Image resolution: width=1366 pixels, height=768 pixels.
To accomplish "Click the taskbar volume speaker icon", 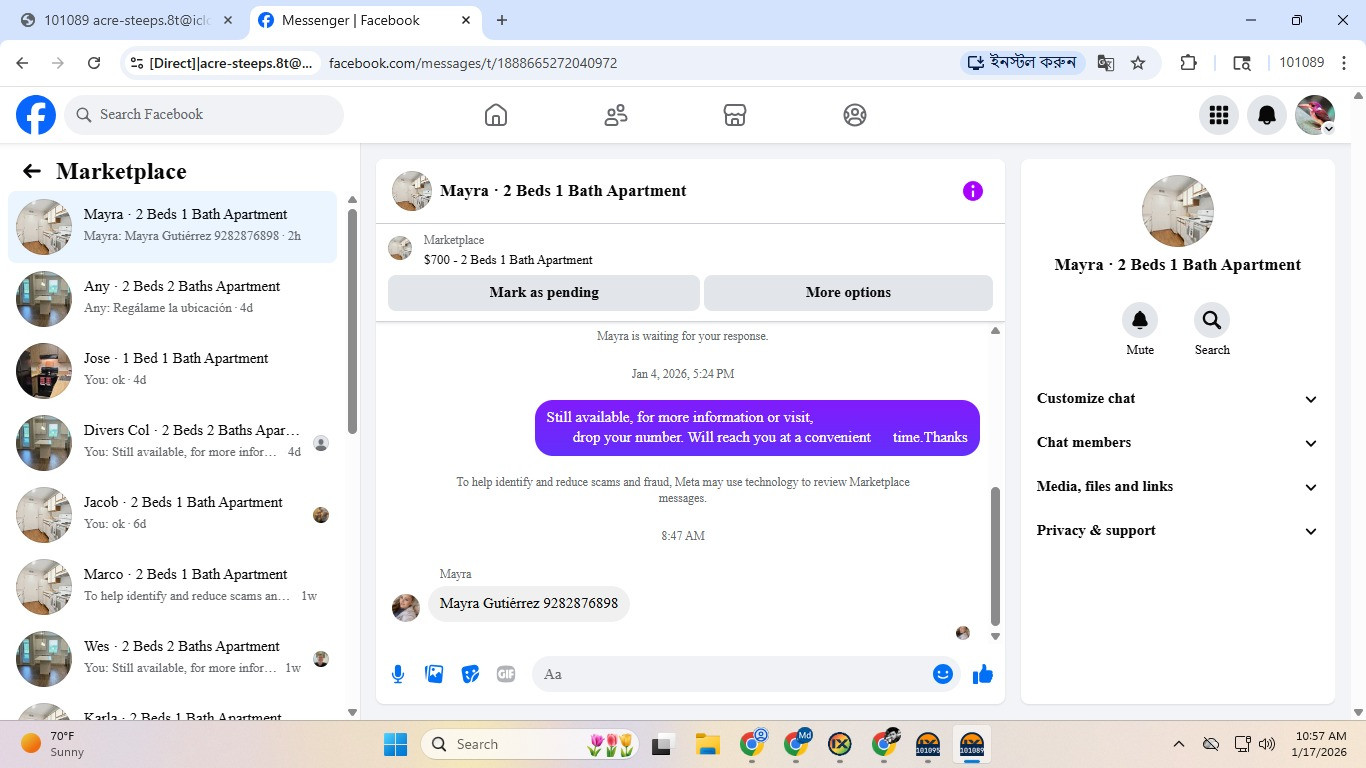I will tap(1267, 744).
